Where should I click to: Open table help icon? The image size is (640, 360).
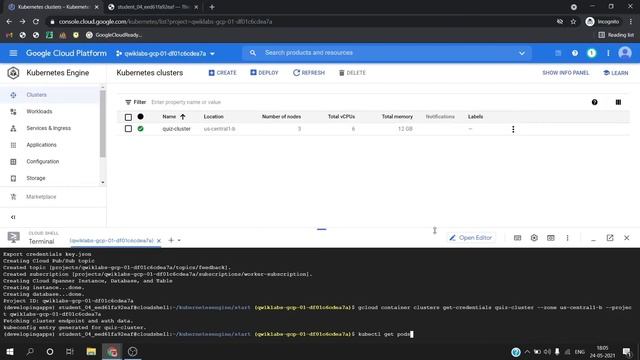click(594, 102)
